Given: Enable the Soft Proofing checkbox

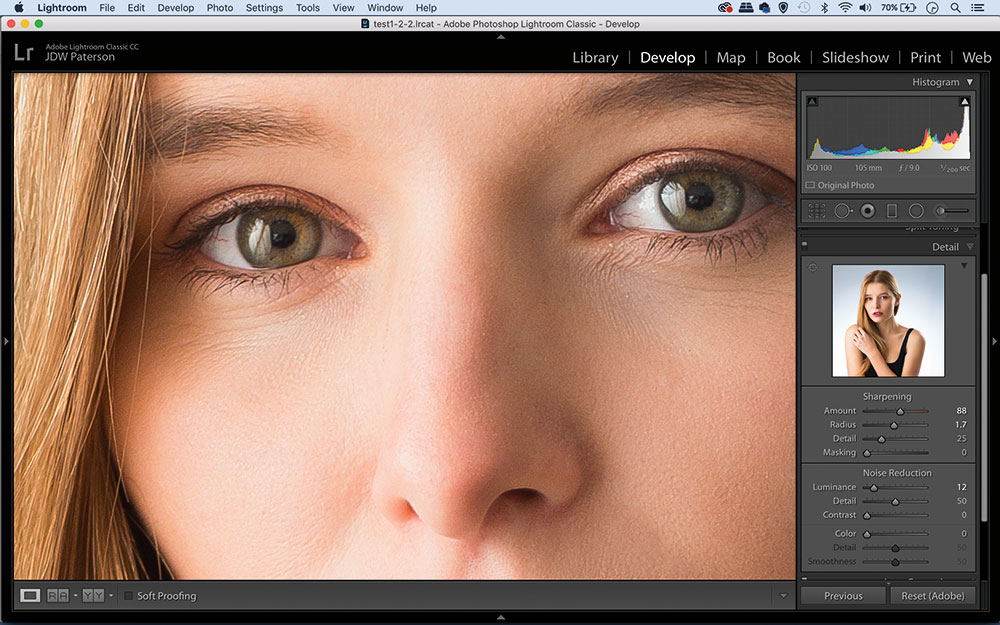Looking at the screenshot, I should (x=128, y=596).
